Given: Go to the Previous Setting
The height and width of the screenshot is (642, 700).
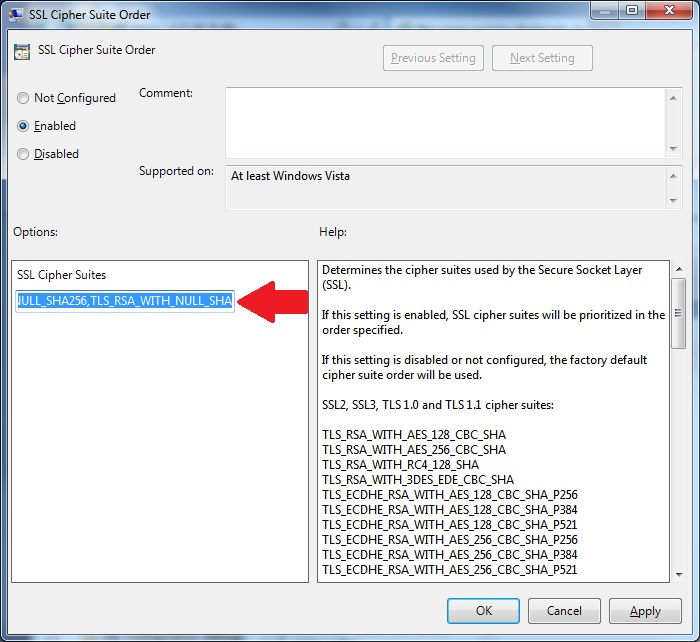Looking at the screenshot, I should coord(434,58).
